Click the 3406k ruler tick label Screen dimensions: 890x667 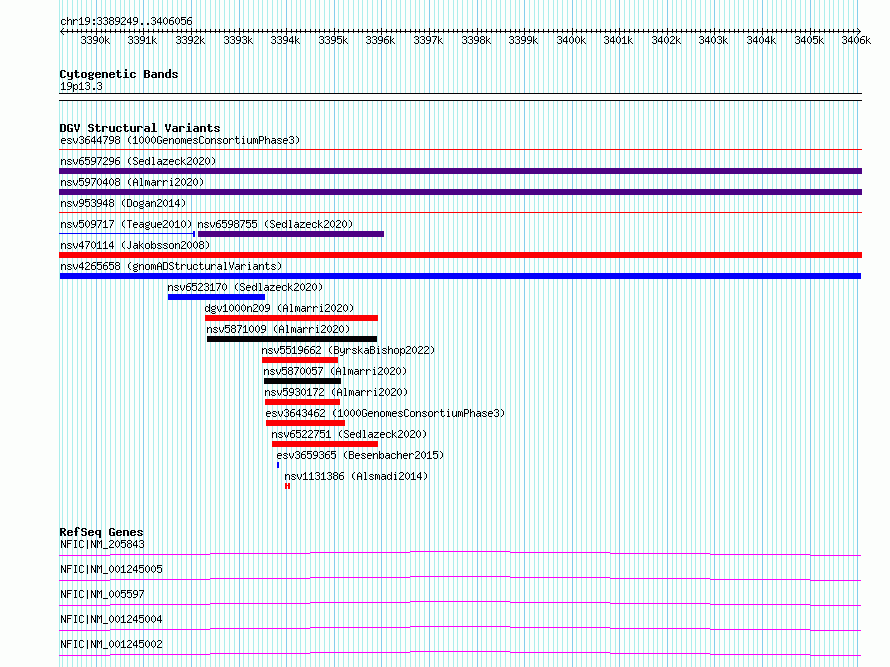pos(856,40)
